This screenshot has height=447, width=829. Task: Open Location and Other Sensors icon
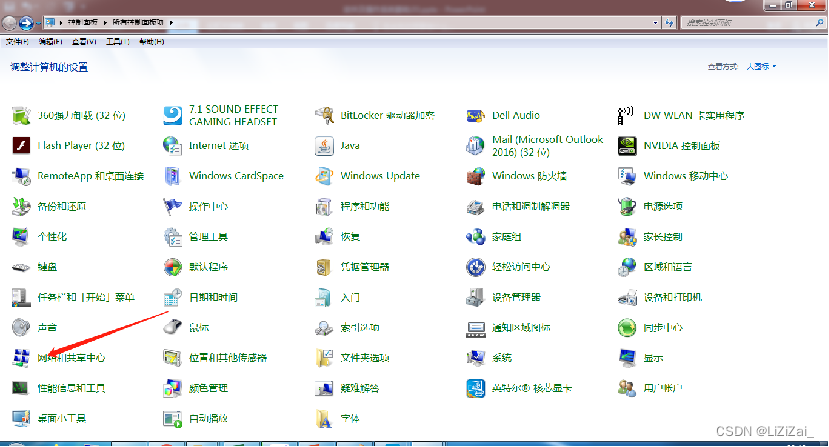[x=172, y=358]
